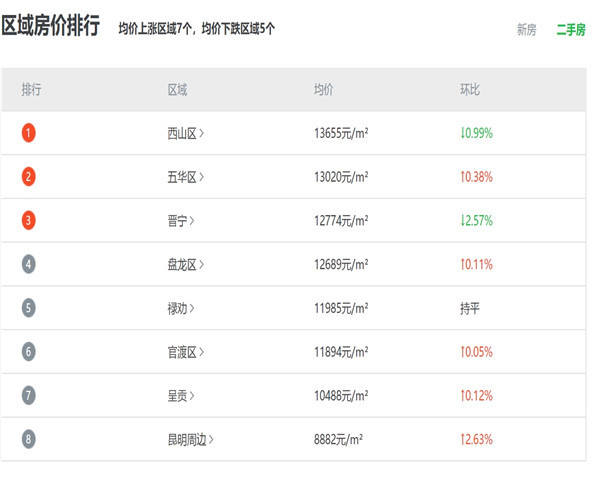Click the rank 7 gray badge
Image resolution: width=600 pixels, height=500 pixels.
[28, 395]
